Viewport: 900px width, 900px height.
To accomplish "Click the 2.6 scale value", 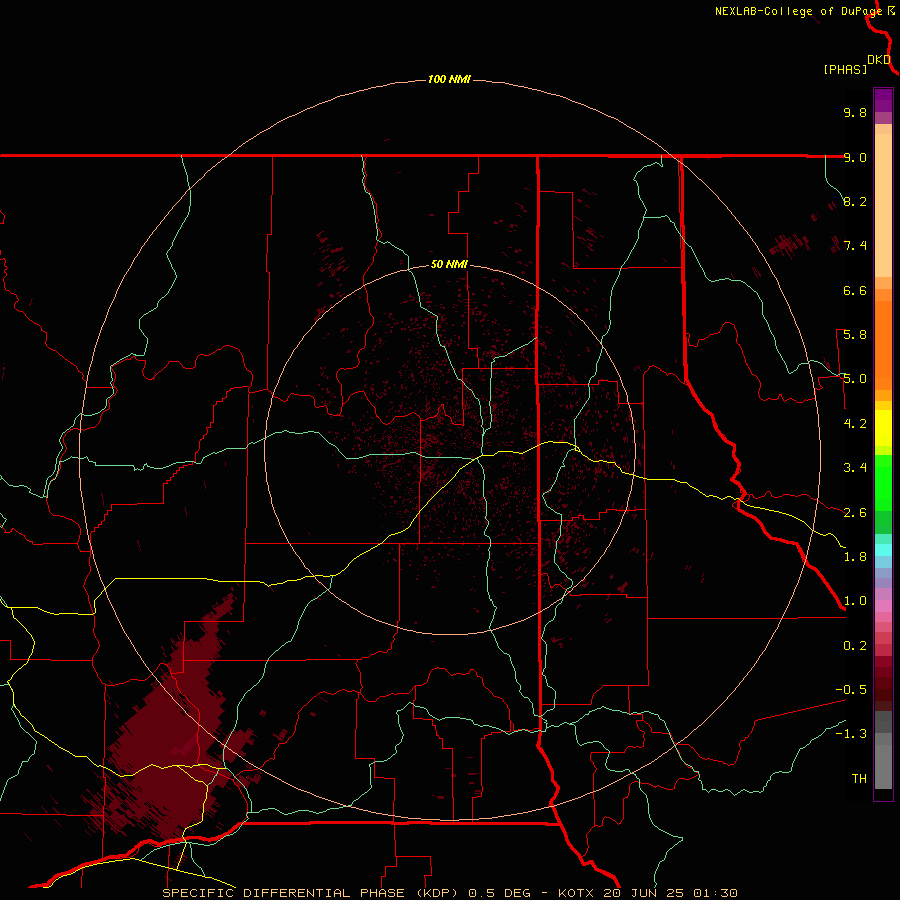I will pos(855,513).
